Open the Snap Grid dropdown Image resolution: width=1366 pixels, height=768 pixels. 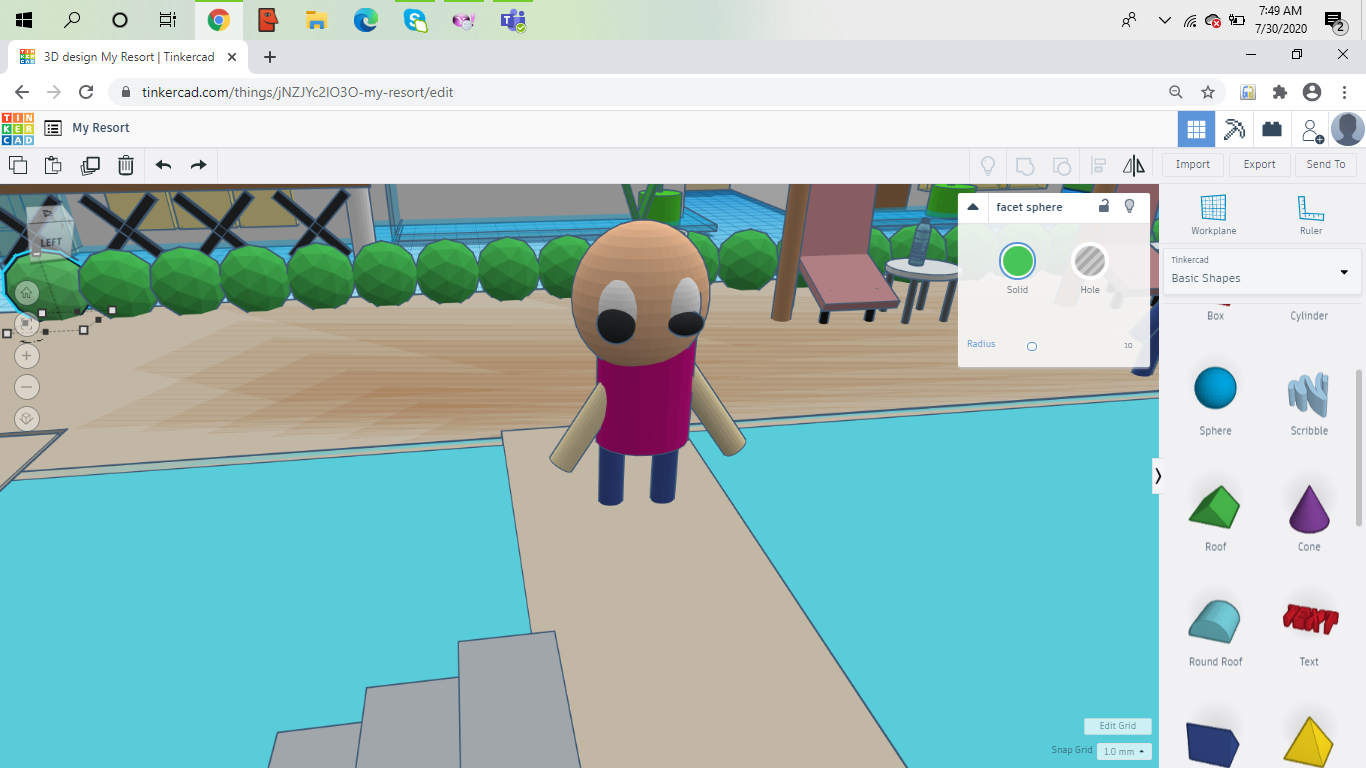tap(1124, 751)
